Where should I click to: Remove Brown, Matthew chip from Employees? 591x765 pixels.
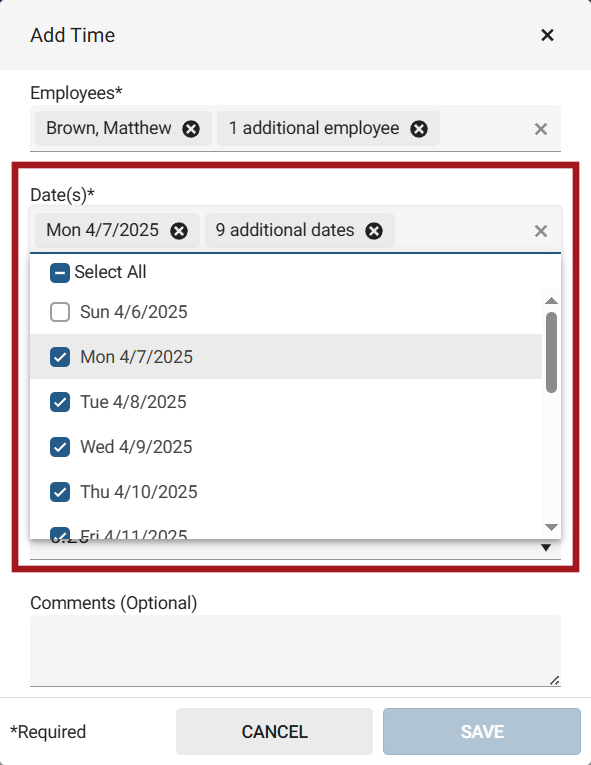[x=191, y=129]
